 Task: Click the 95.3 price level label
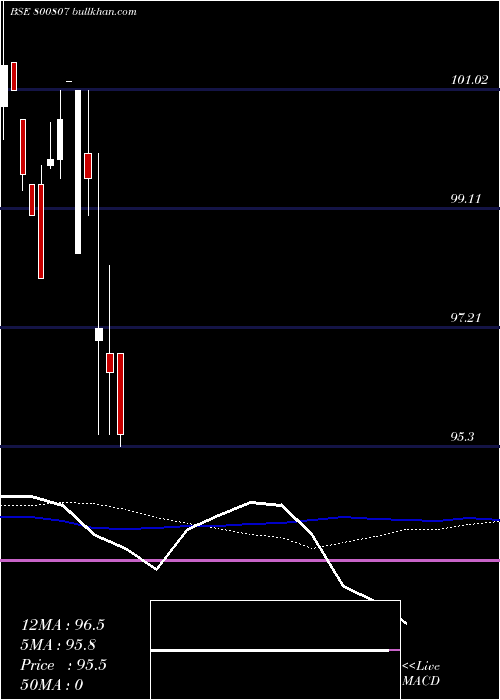462,437
